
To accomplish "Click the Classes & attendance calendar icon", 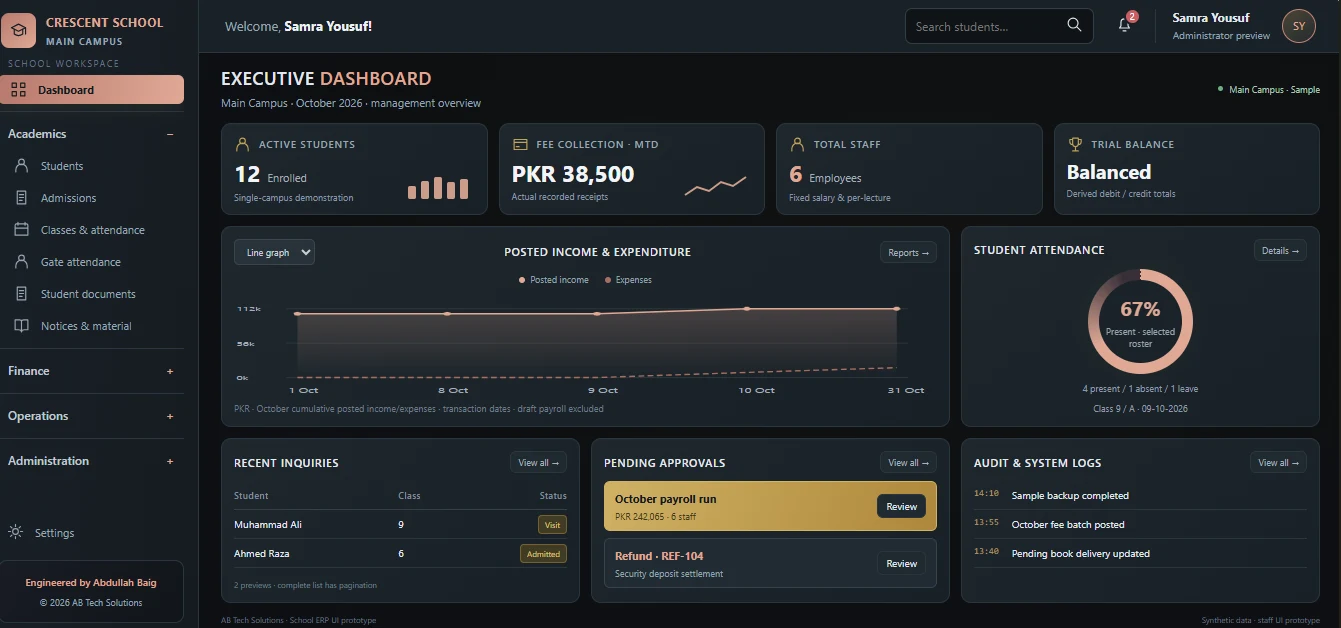I will click(21, 230).
